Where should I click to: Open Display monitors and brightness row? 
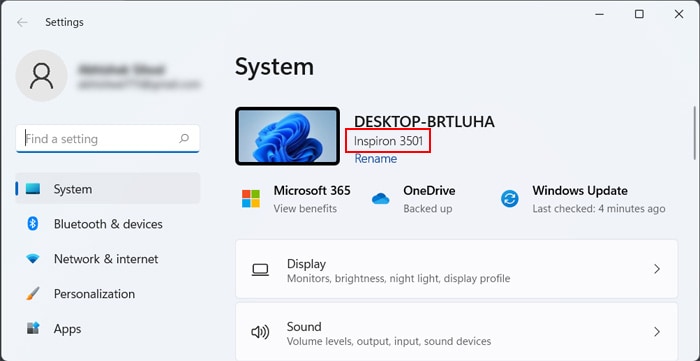coord(456,269)
